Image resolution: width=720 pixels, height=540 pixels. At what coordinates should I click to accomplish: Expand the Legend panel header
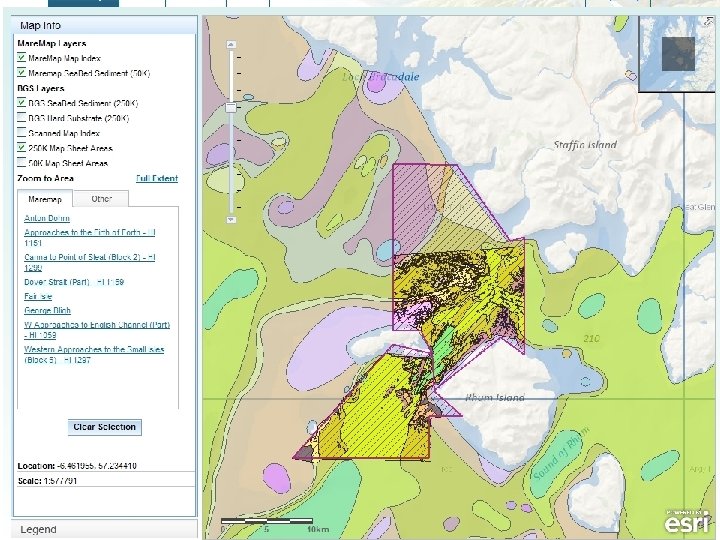point(105,529)
